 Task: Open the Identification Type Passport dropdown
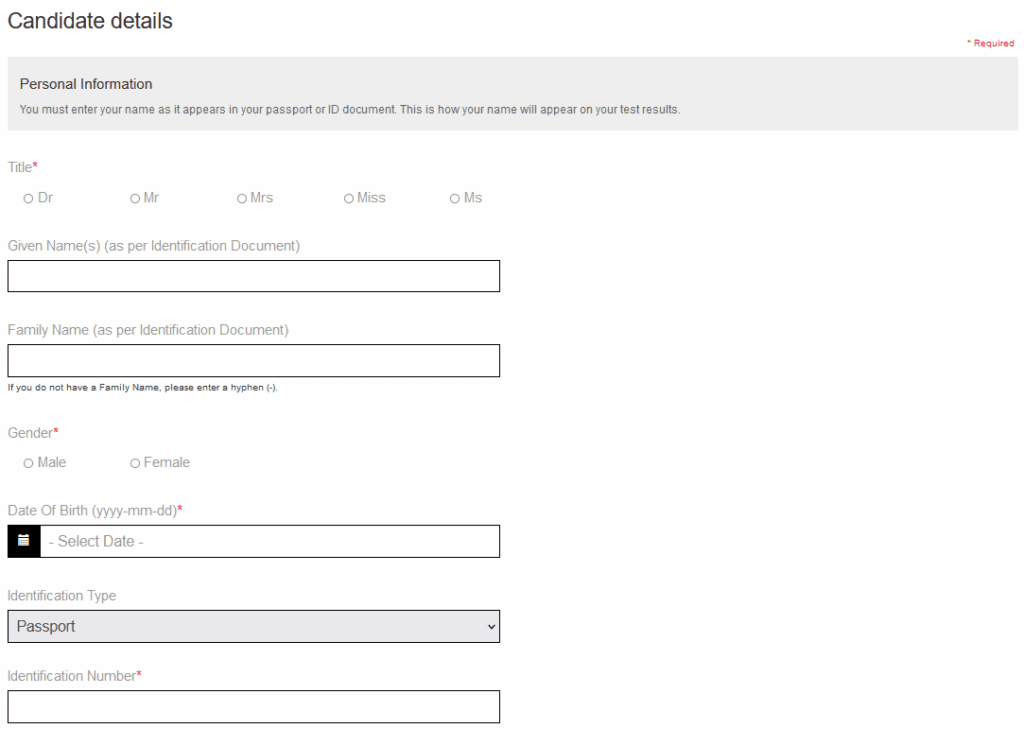(x=253, y=627)
